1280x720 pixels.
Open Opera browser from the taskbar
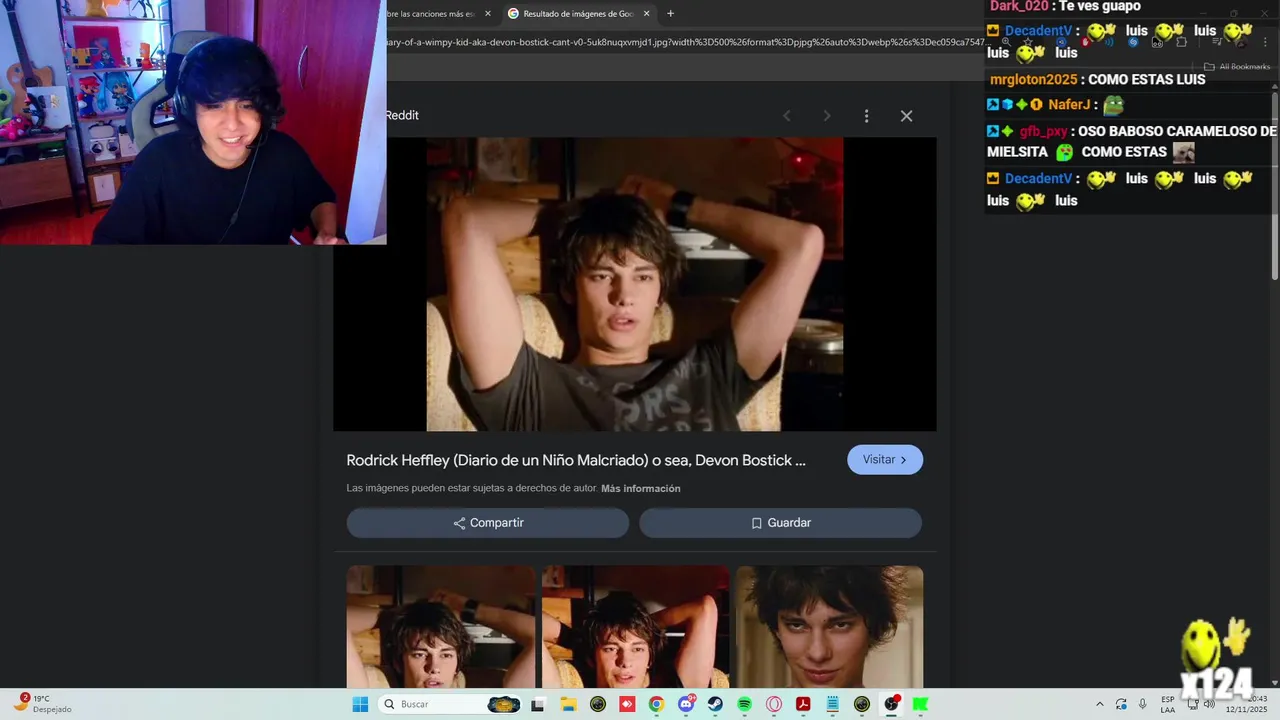point(774,704)
